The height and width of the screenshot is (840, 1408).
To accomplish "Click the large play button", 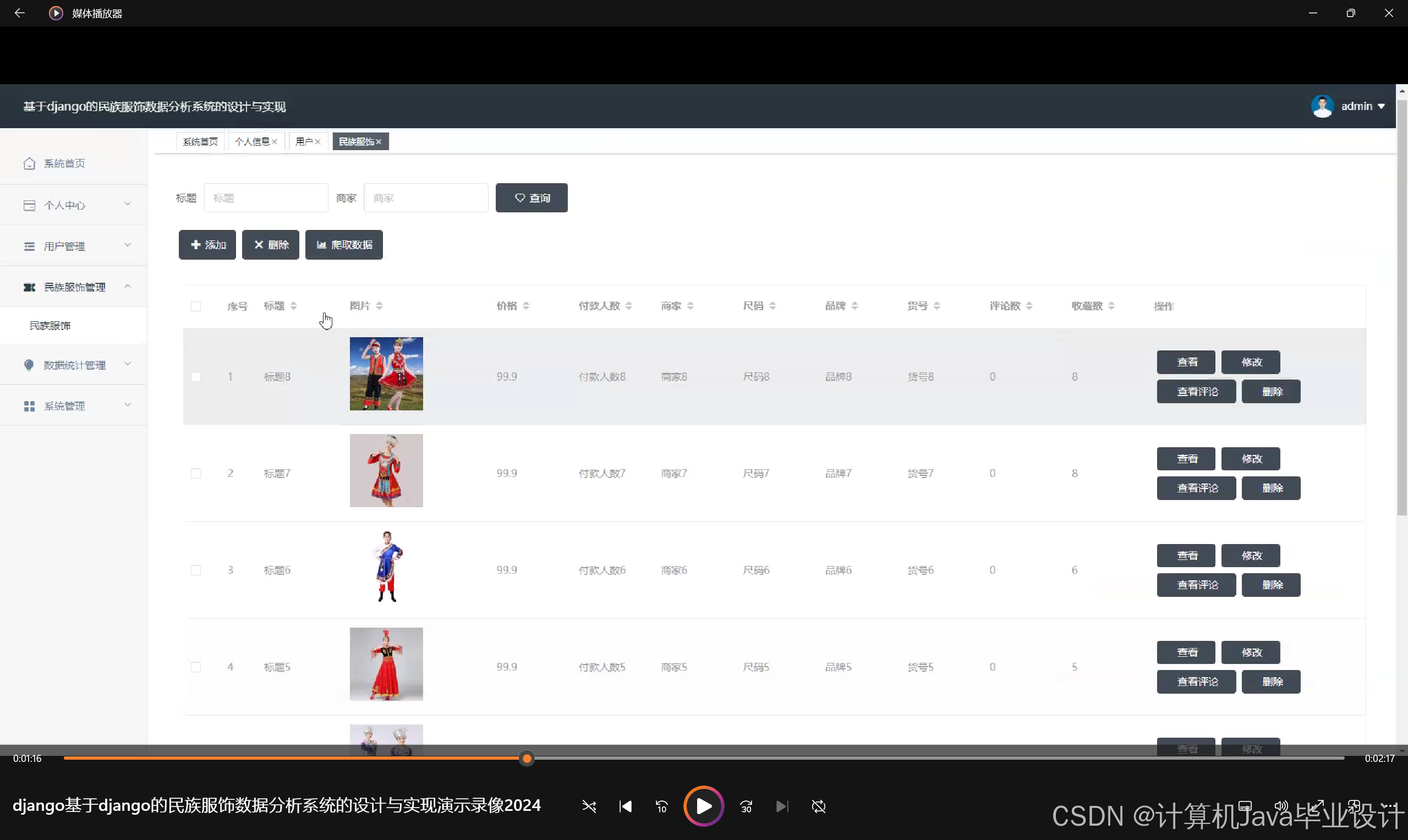I will [704, 806].
